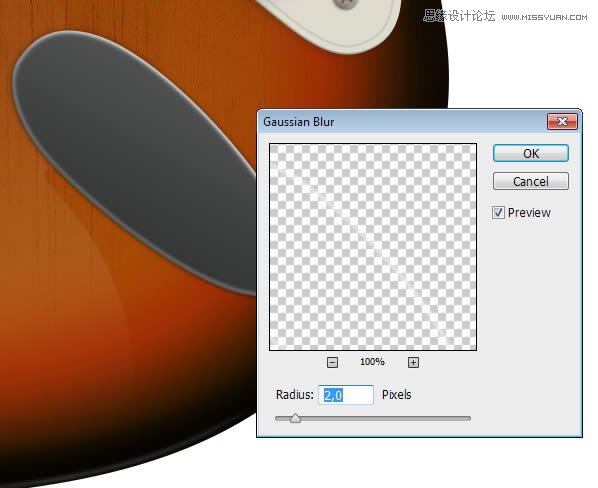
Task: Zoom in the blur preview
Action: (413, 362)
